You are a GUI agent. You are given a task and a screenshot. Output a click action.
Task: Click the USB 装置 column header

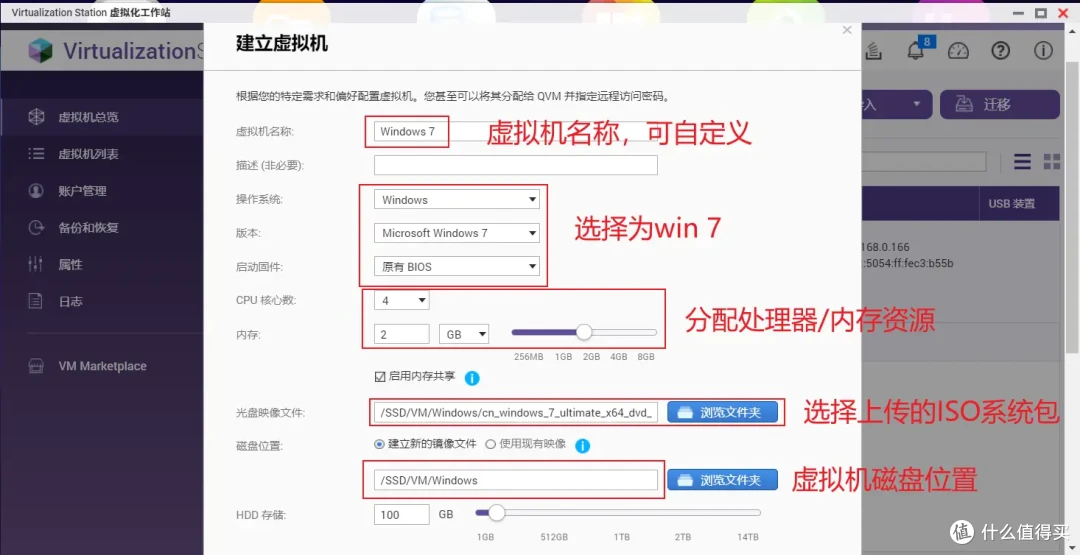1011,203
